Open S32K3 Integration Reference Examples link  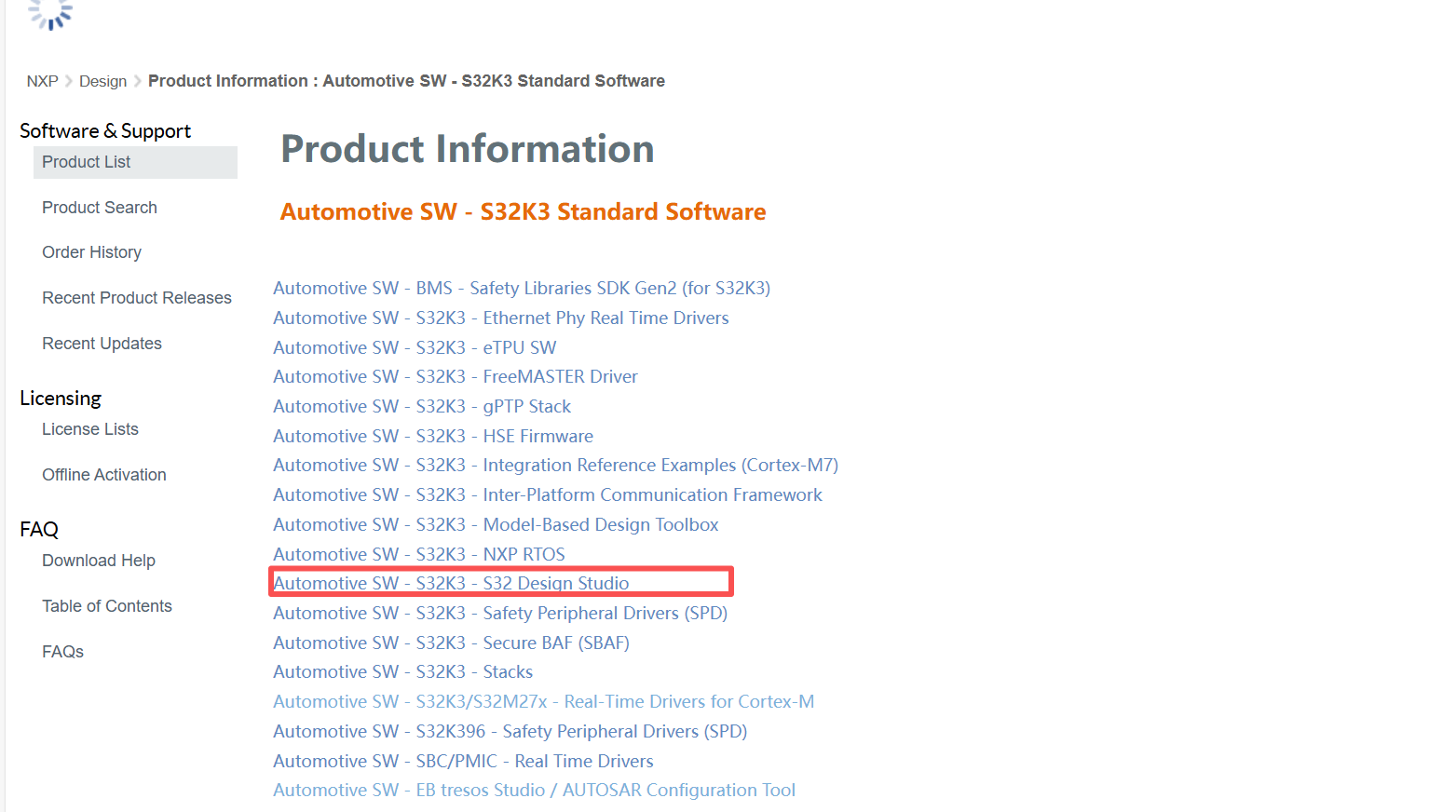(x=556, y=466)
